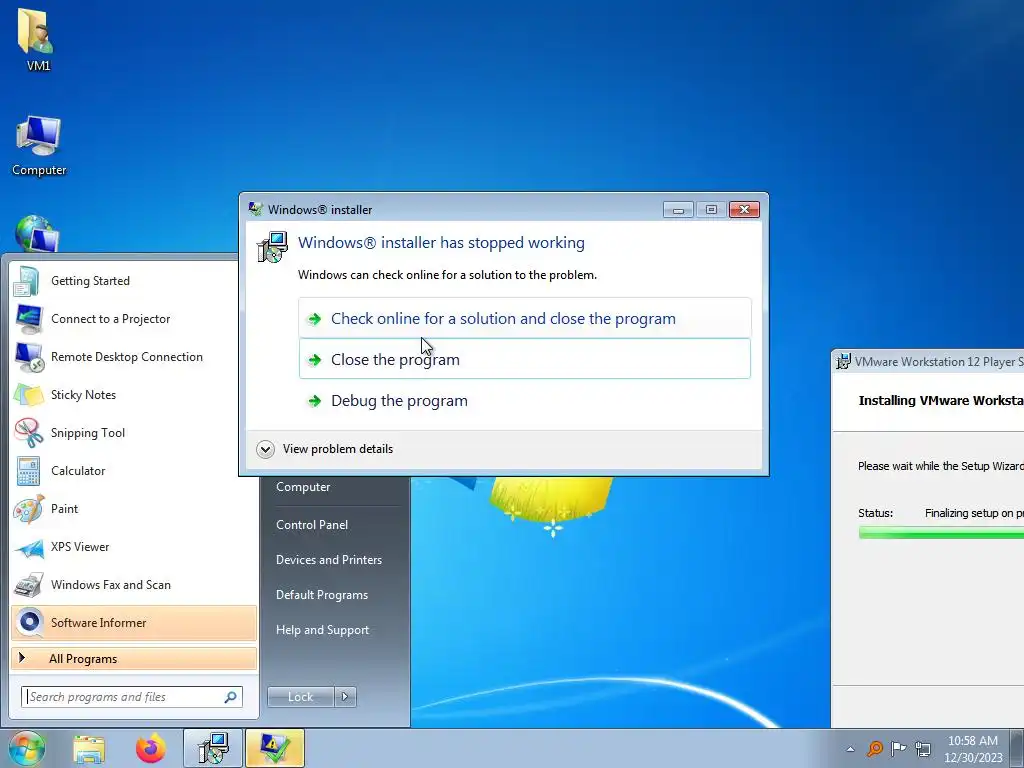Close the Windows installer error dialog
Screen dimensions: 1024x768
click(744, 210)
